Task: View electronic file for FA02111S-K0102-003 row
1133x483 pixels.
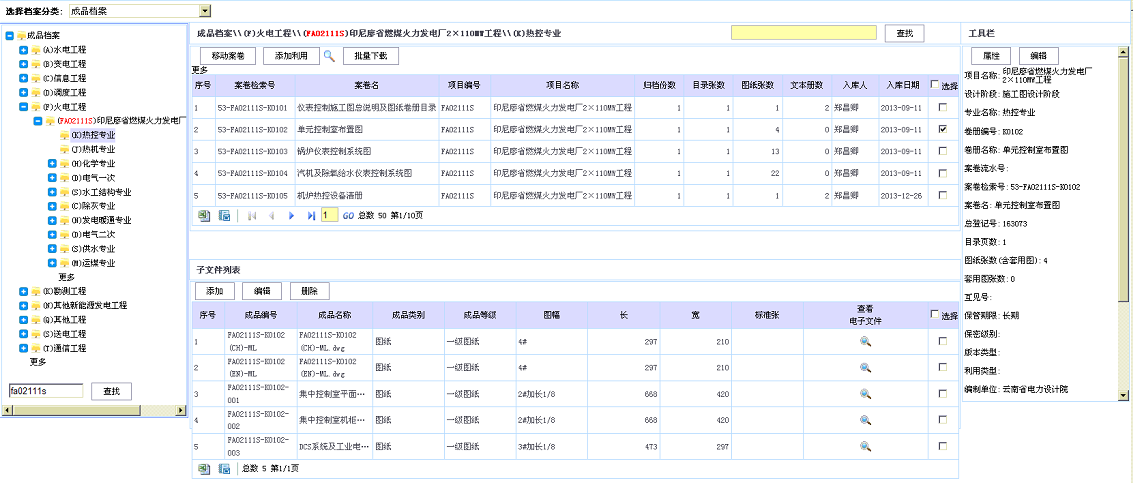Action: 866,445
